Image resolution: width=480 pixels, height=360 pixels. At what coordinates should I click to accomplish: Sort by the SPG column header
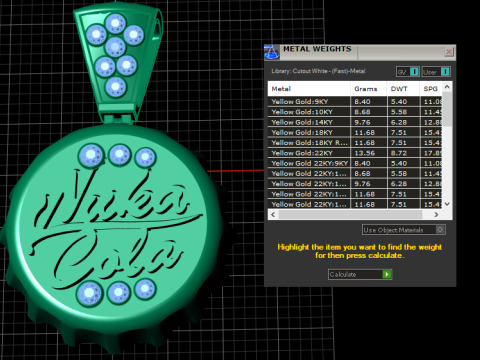point(431,89)
